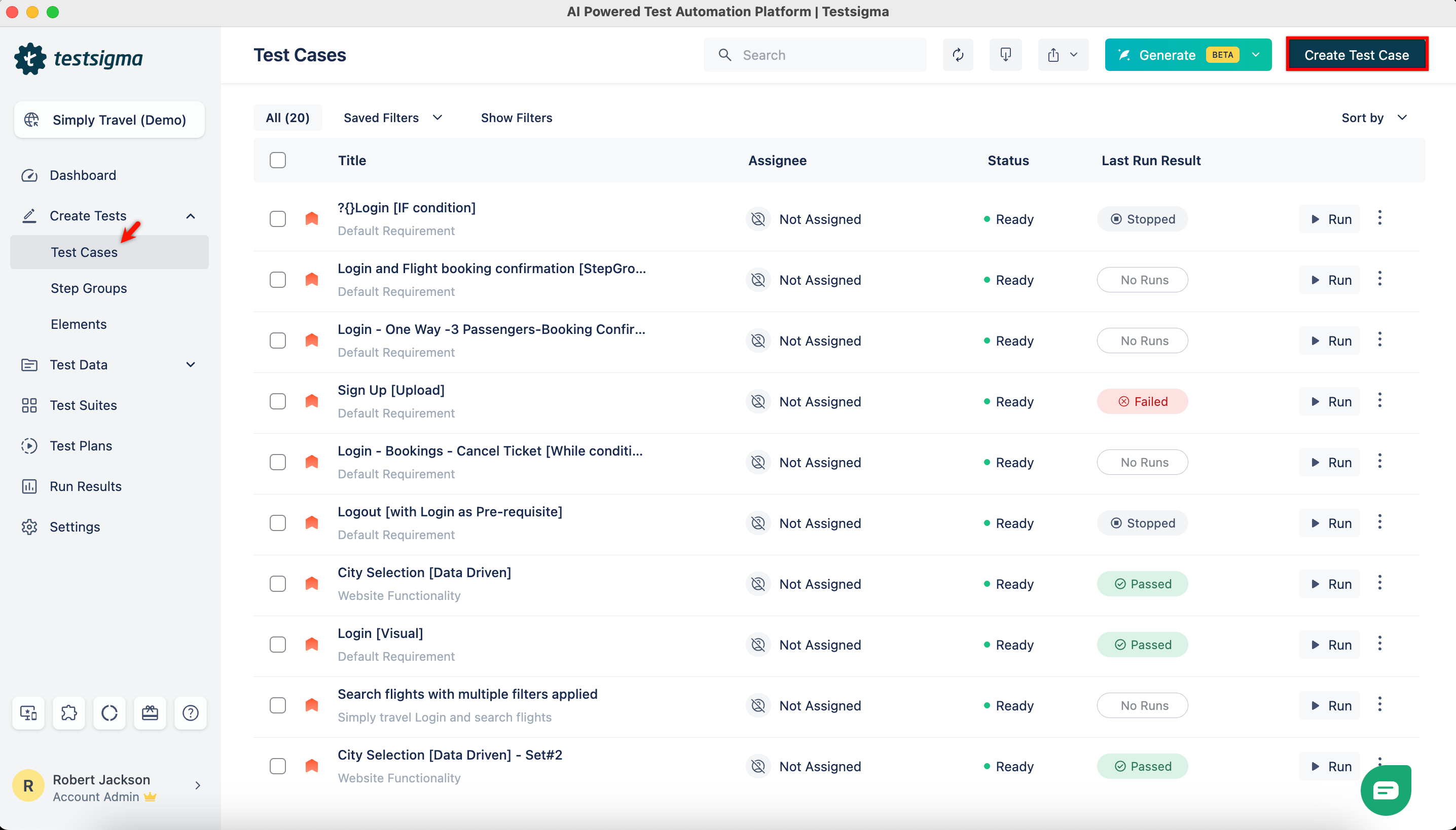The width and height of the screenshot is (1456, 830).
Task: Go to Step Groups
Action: 88,288
